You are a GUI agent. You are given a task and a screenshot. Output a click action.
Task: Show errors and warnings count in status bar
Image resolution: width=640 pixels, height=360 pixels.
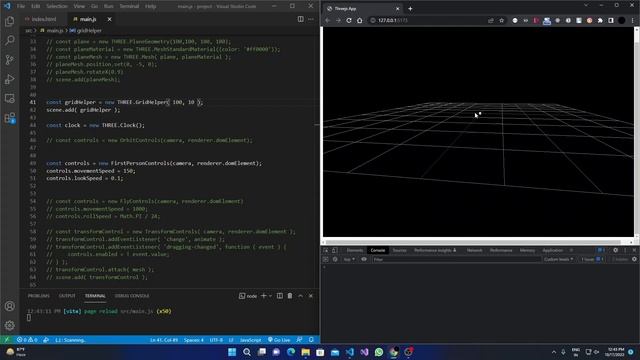click(27, 340)
